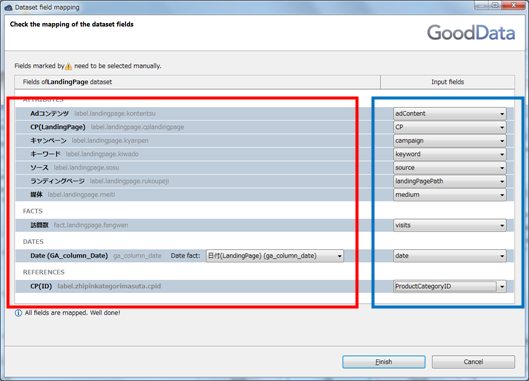Select the Date (GA_column_Date) row label
Image resolution: width=529 pixels, height=381 pixels.
click(x=69, y=256)
